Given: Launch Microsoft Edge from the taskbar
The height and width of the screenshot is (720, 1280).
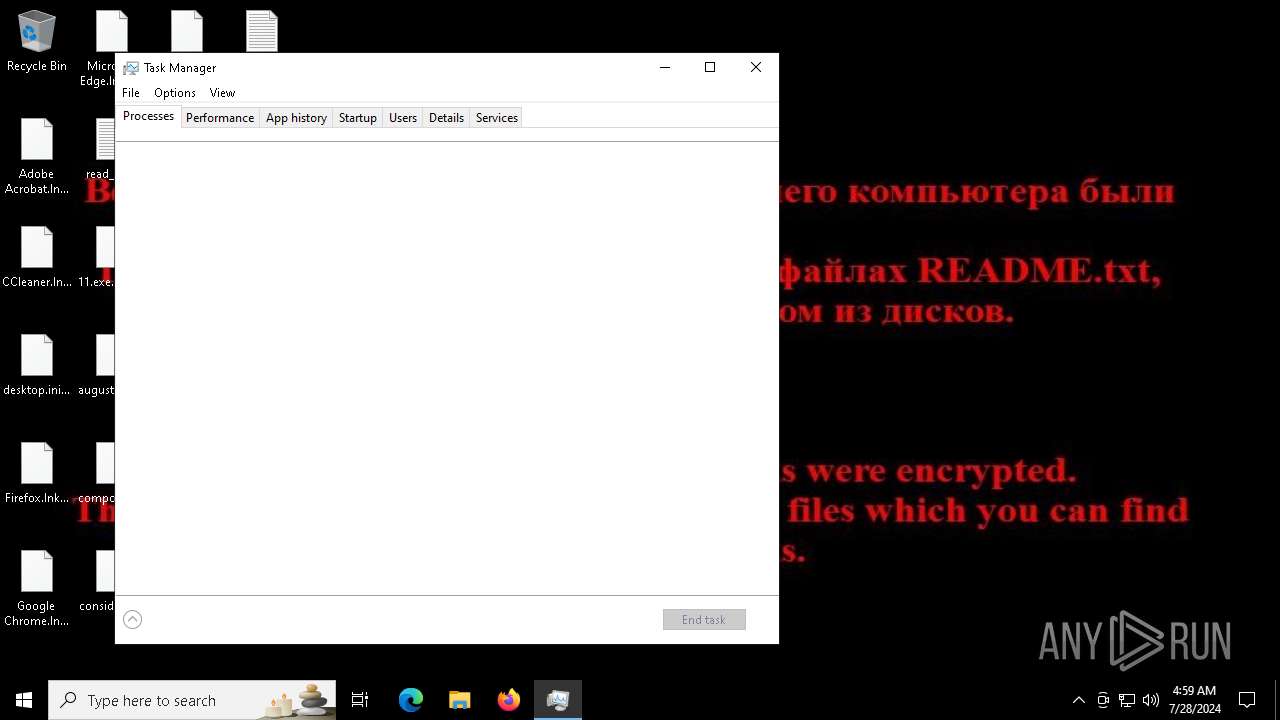Looking at the screenshot, I should pyautogui.click(x=411, y=700).
